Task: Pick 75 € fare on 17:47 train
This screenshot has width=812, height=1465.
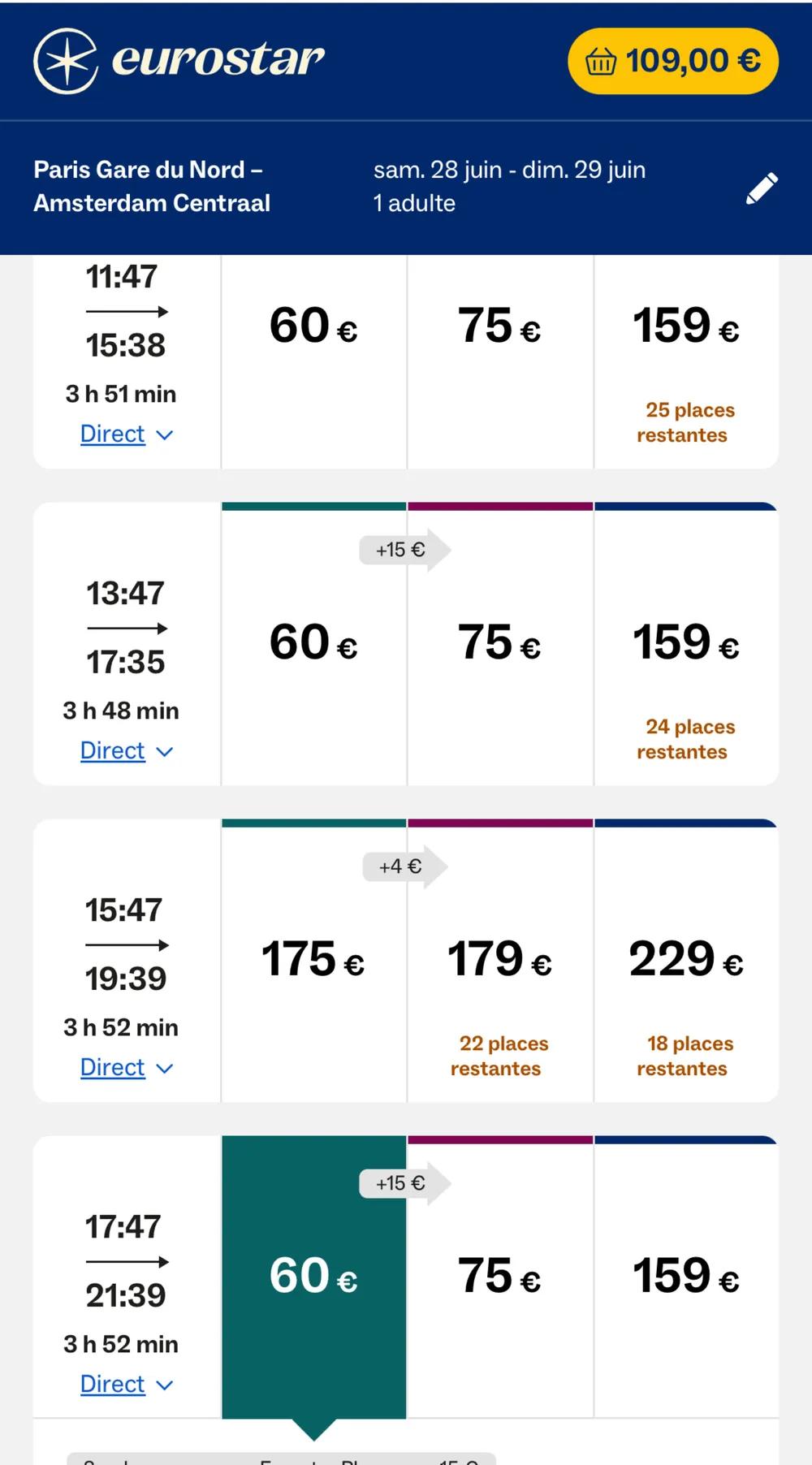Action: coord(499,1277)
